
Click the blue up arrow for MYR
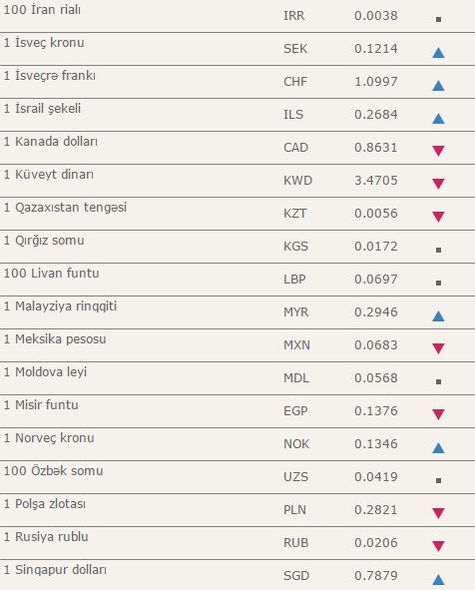pos(438,316)
